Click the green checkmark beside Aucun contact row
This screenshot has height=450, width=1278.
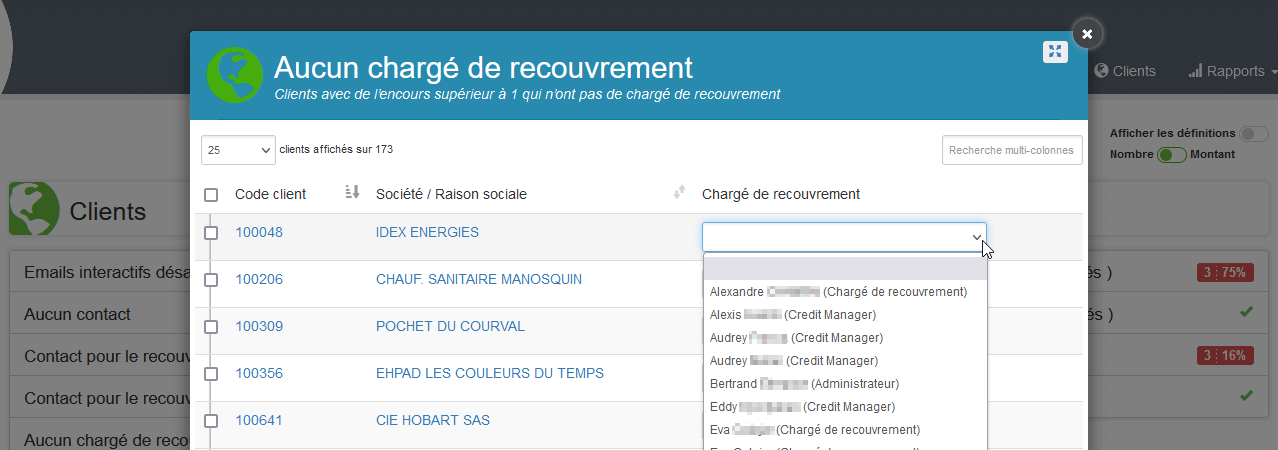pos(1246,313)
